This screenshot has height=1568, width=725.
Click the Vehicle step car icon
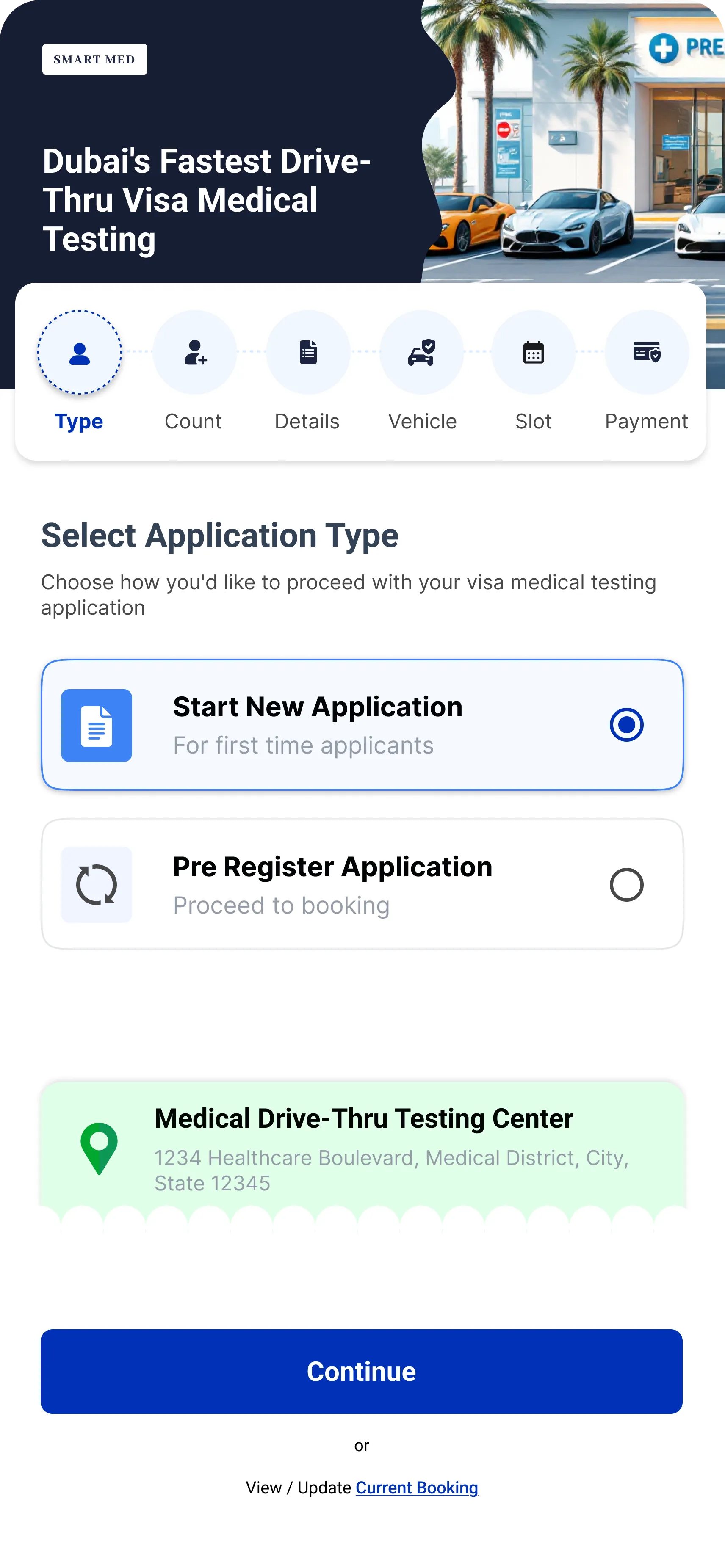[422, 353]
